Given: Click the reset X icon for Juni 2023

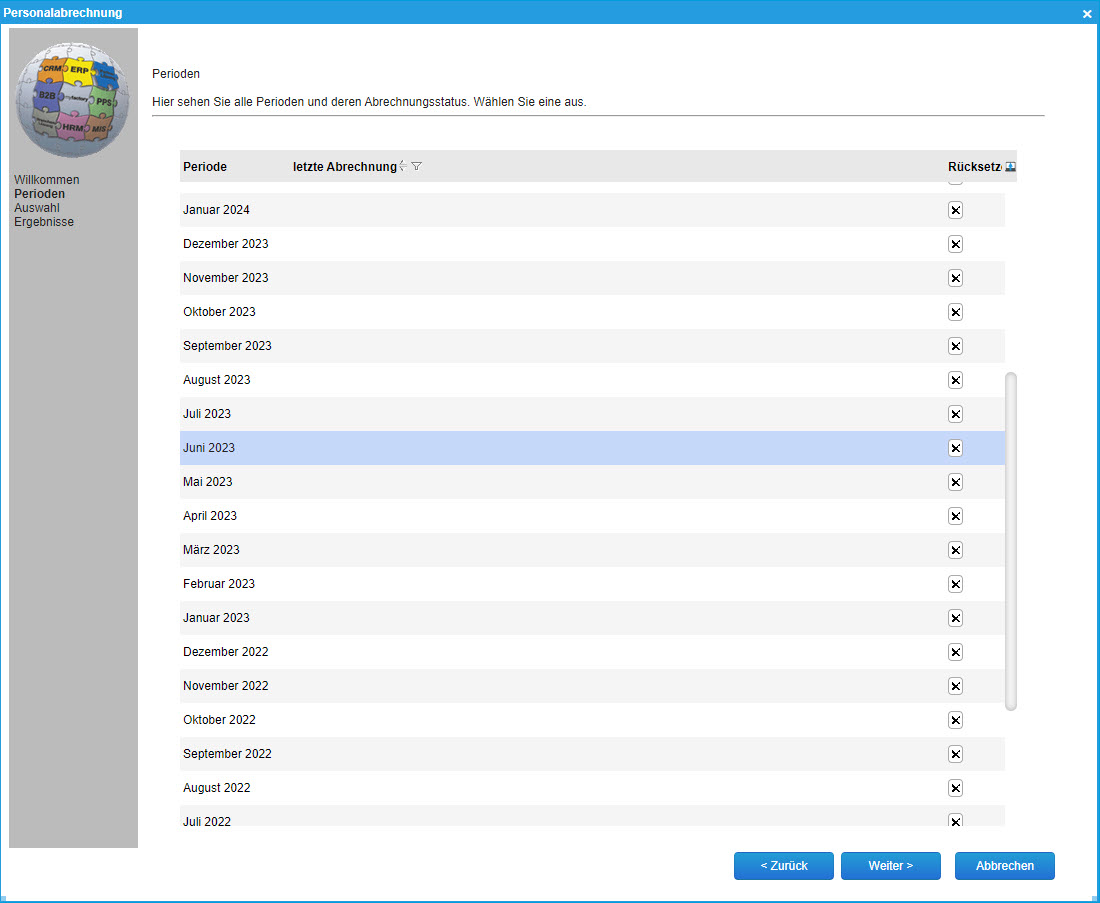Looking at the screenshot, I should pos(955,448).
